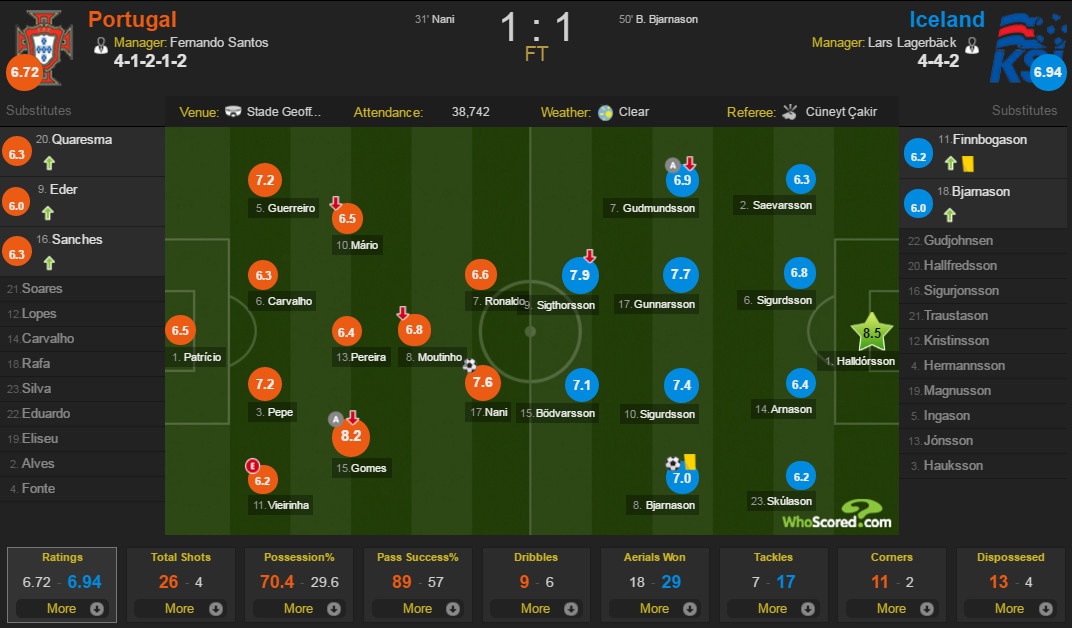Click the goal ball icon beside Nani
1072x628 pixels.
coord(469,365)
